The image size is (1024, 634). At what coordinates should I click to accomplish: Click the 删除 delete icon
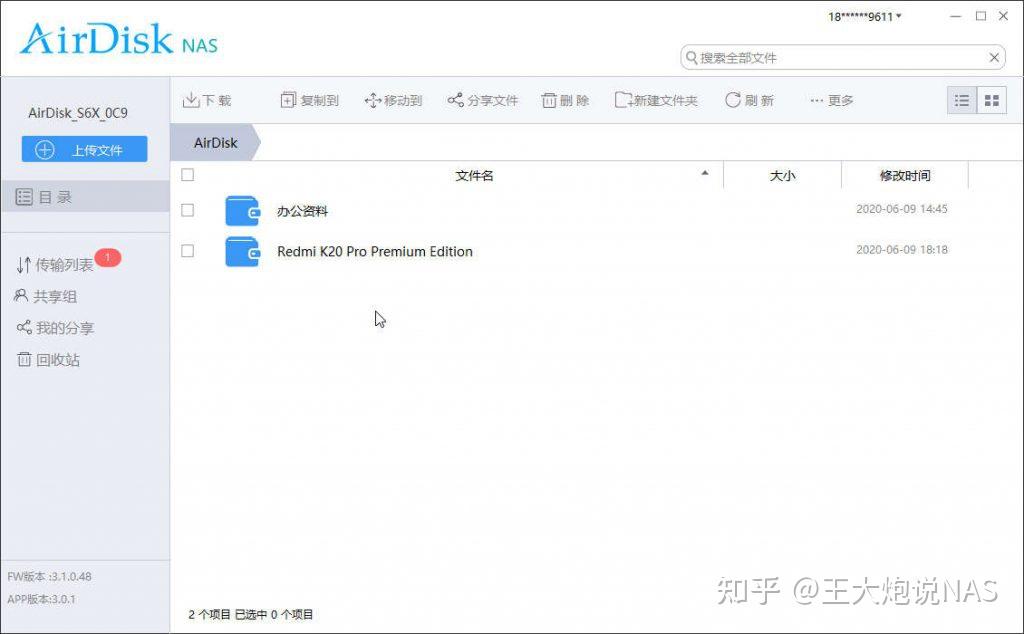pos(550,99)
